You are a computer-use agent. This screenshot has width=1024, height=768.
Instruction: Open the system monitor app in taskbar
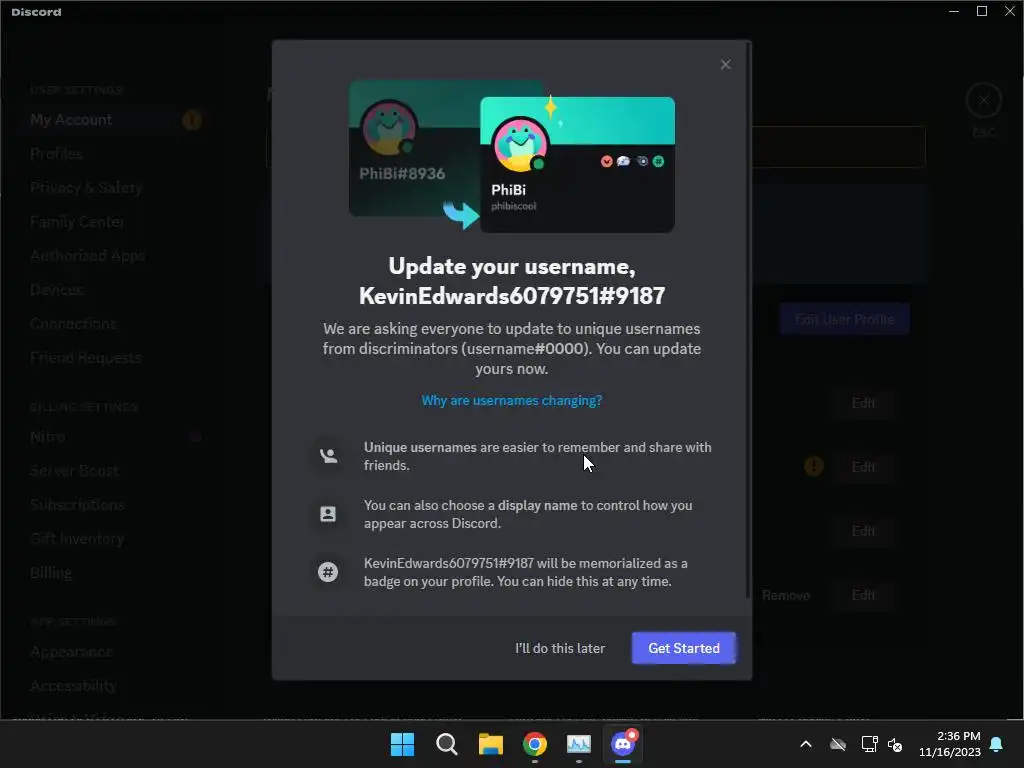pyautogui.click(x=579, y=744)
